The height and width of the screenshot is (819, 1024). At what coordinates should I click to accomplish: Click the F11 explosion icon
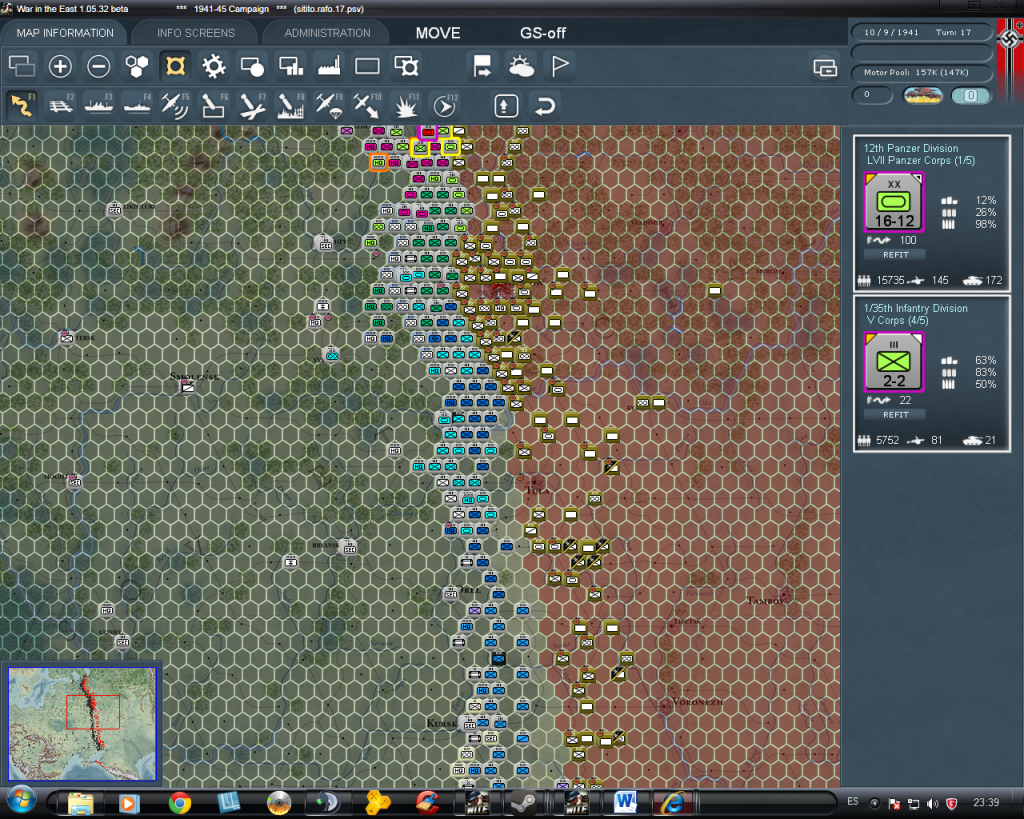406,105
